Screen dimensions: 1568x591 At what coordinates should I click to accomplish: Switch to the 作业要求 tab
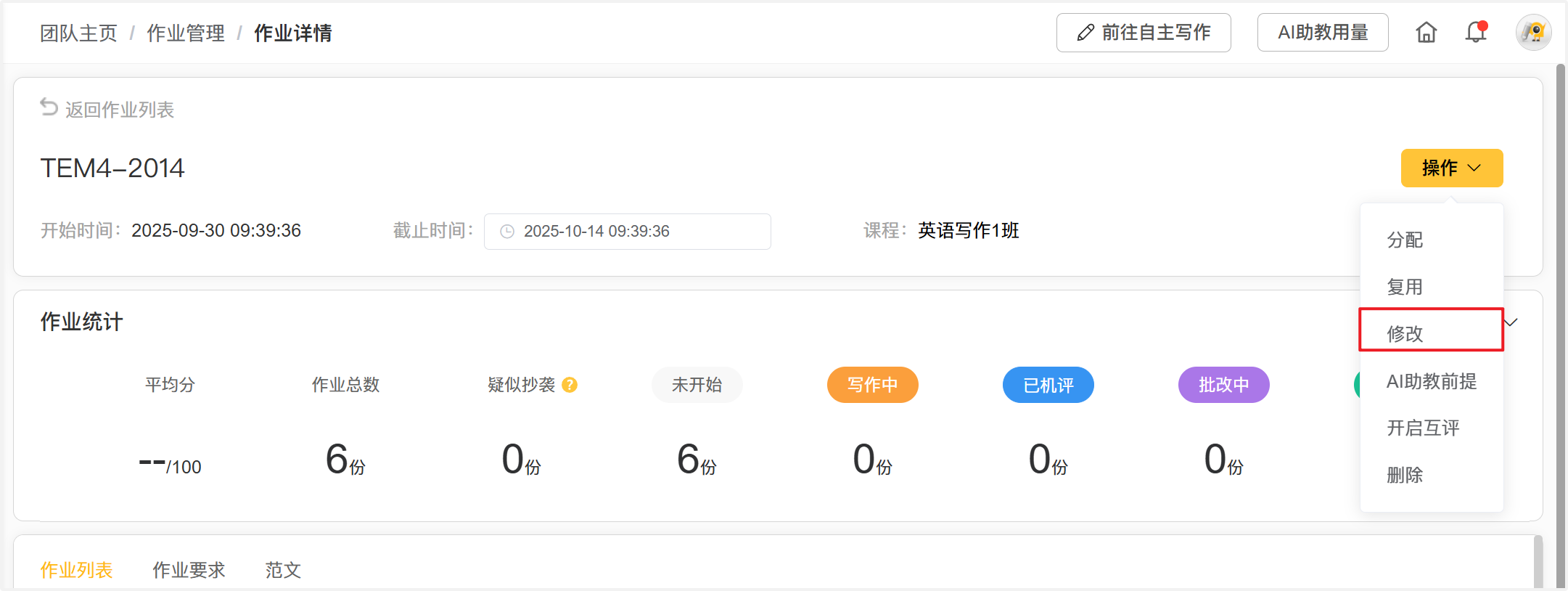coord(189,570)
